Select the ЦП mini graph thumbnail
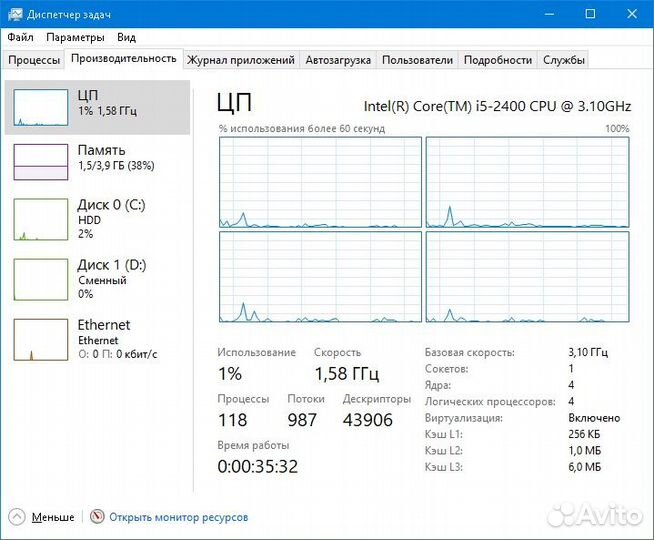The height and width of the screenshot is (540, 654). coord(39,106)
